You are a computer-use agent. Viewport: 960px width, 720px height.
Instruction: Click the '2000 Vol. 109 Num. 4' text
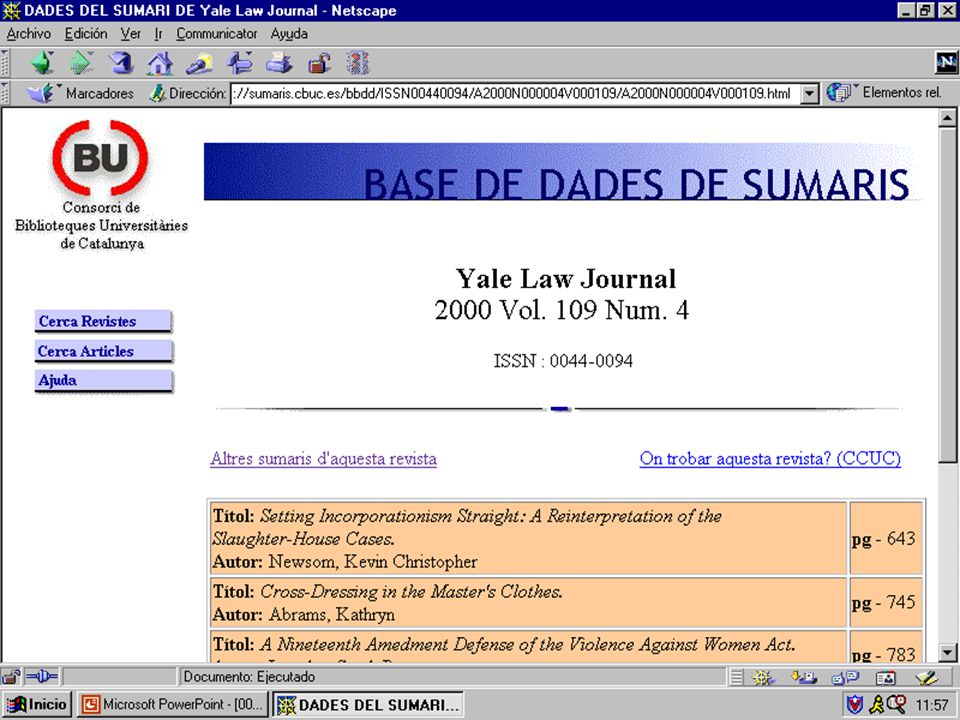(x=562, y=310)
